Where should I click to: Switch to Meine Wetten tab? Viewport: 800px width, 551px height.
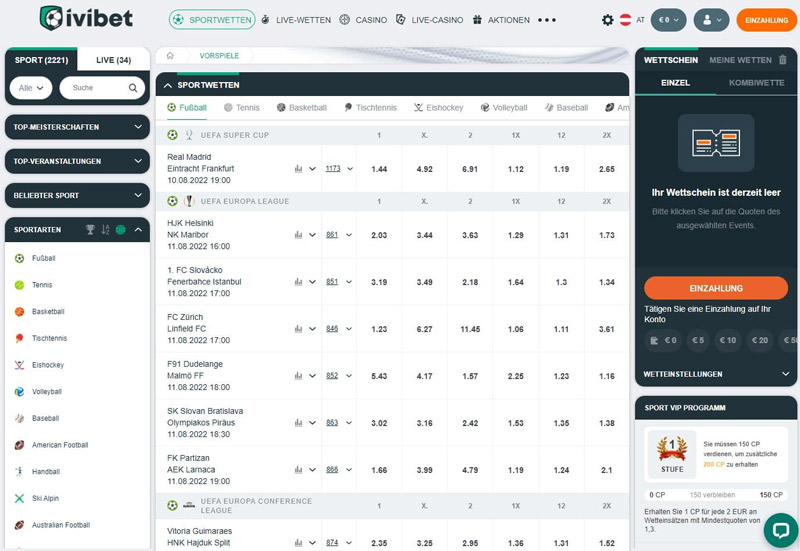coord(740,60)
